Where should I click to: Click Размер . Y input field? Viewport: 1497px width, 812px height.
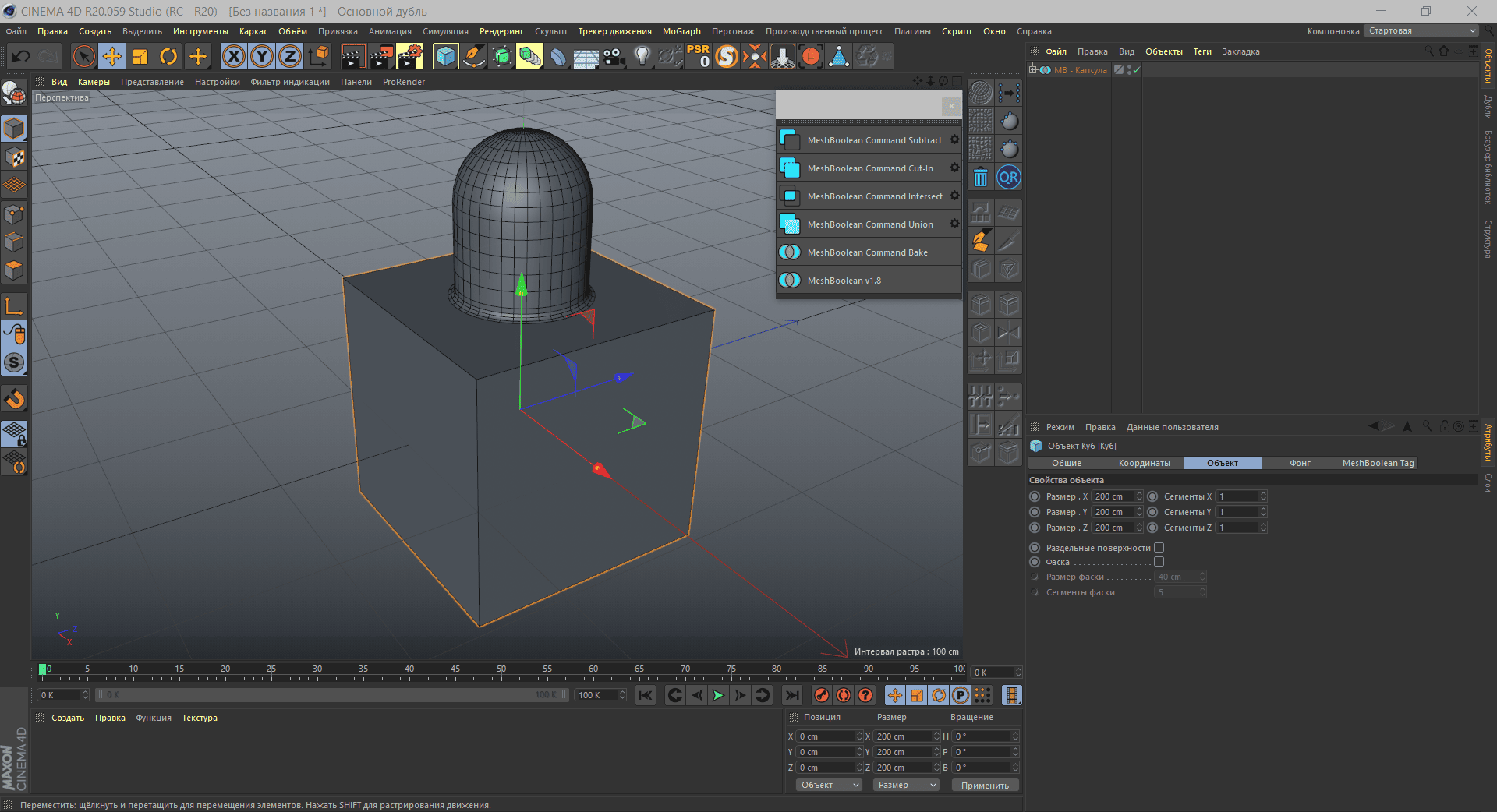click(1113, 512)
